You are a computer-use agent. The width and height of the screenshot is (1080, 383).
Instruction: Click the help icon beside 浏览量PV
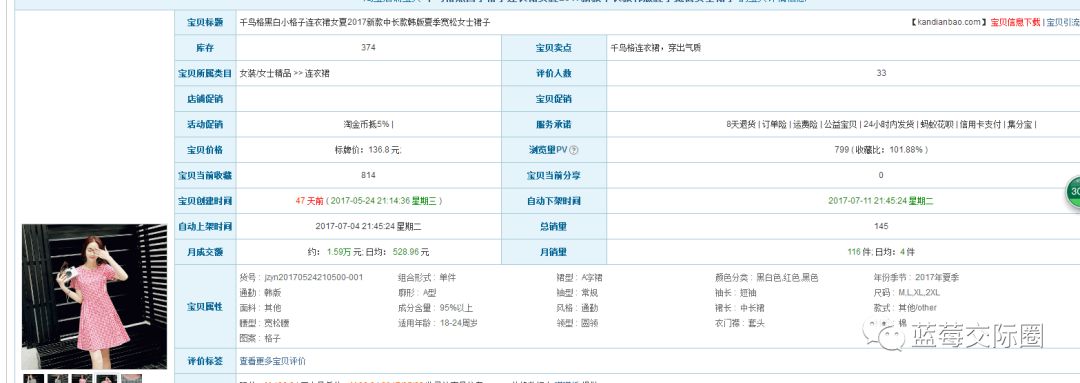[x=574, y=150]
